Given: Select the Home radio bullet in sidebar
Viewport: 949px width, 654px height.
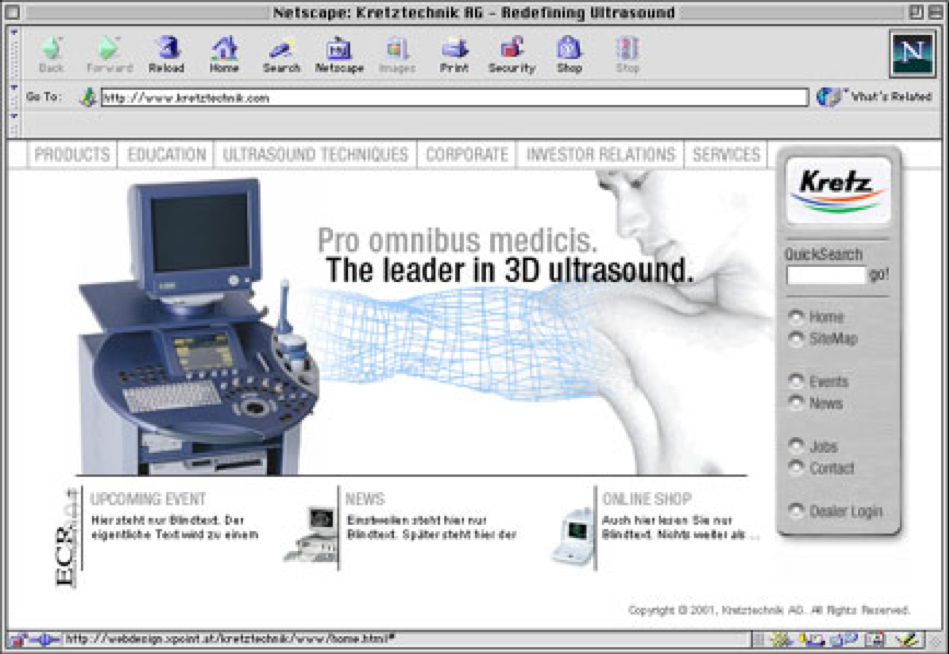Looking at the screenshot, I should click(x=796, y=317).
